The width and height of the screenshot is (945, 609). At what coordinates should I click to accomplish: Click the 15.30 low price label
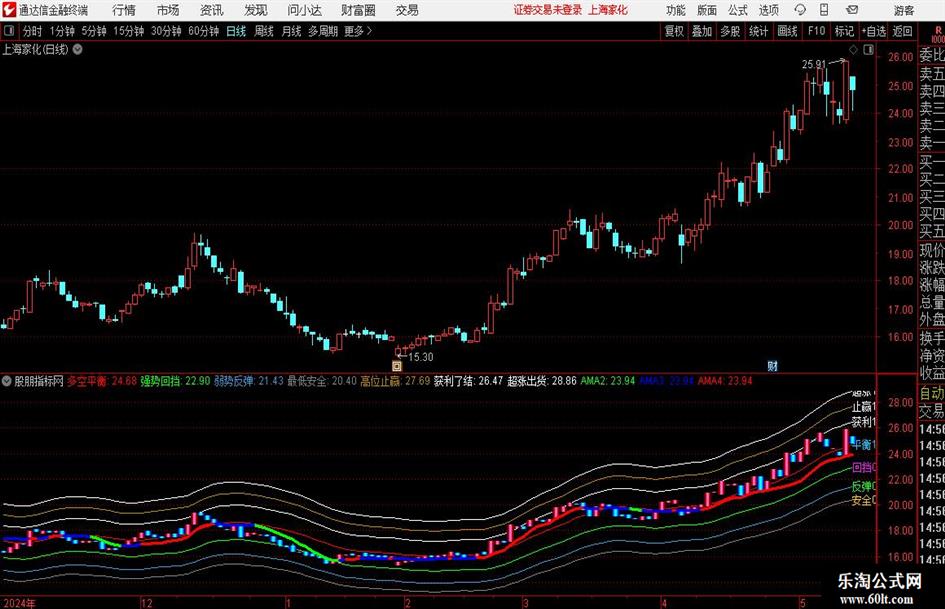(x=421, y=357)
